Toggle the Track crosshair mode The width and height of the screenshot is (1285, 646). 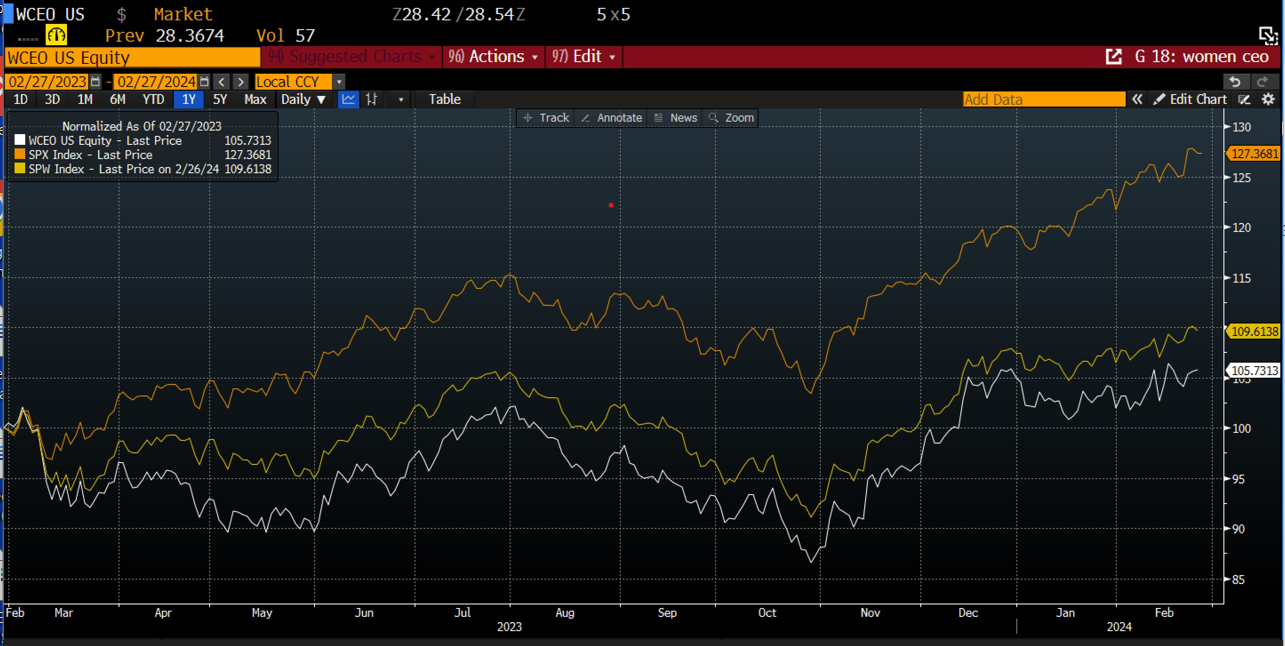(545, 118)
